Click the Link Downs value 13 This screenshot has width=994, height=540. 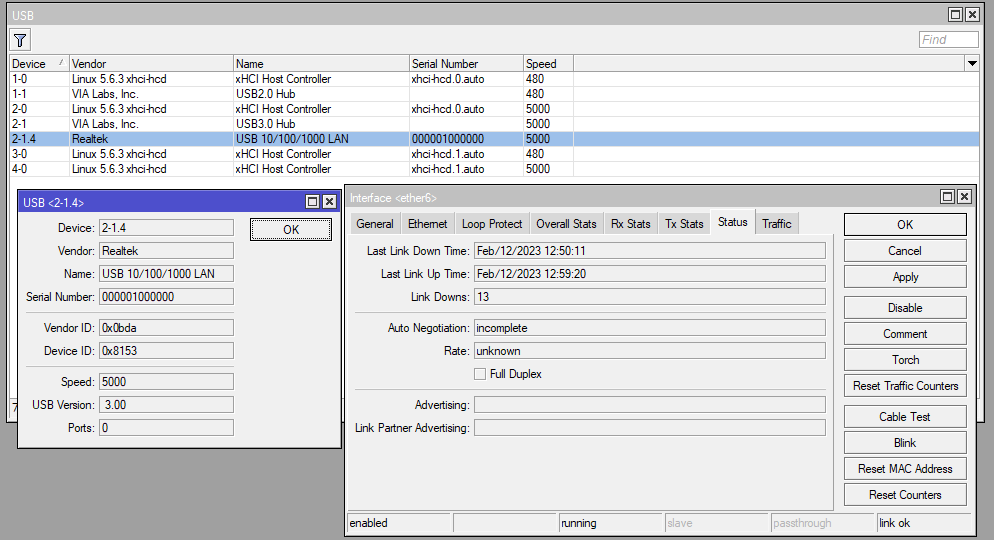(x=650, y=297)
